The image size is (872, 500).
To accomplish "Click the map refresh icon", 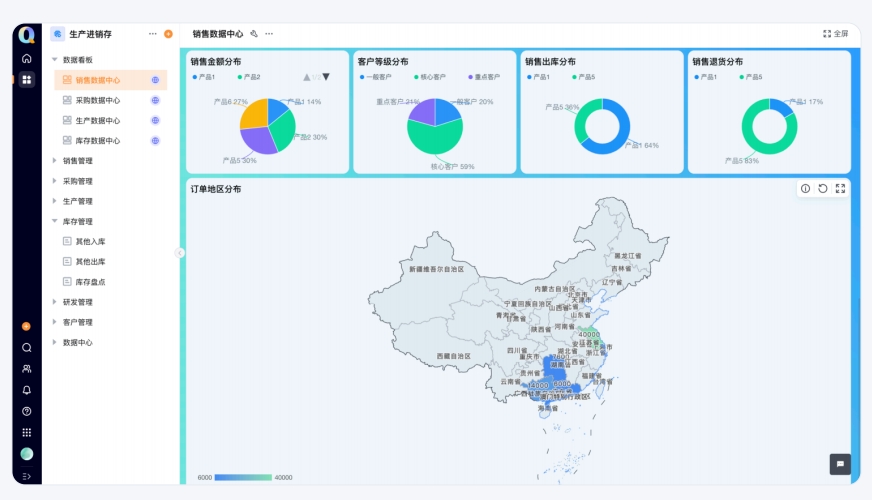I will click(x=823, y=188).
